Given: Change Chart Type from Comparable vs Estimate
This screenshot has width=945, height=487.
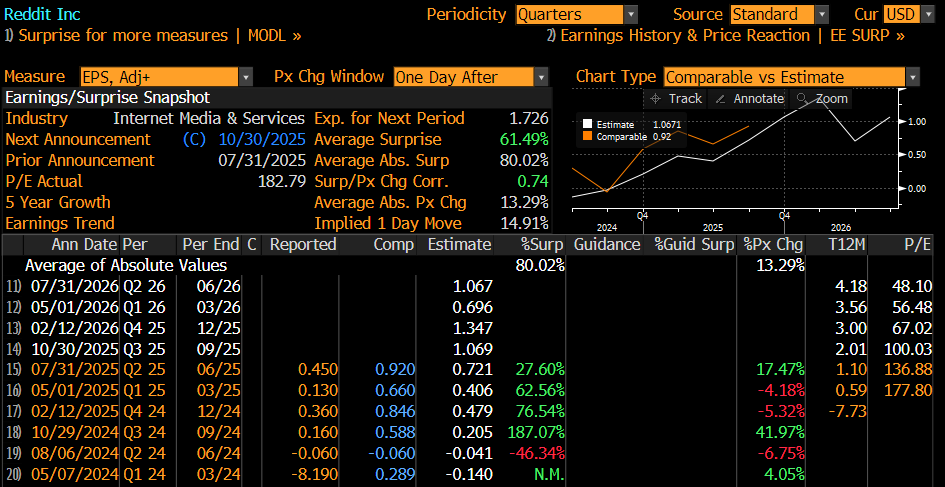Looking at the screenshot, I should pos(790,77).
